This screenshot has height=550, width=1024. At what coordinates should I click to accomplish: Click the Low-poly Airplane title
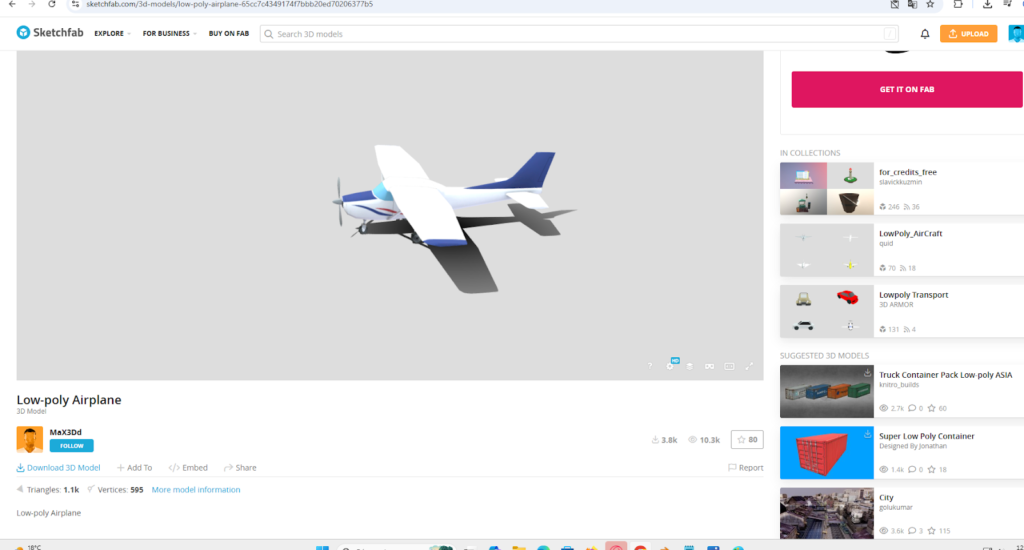[x=69, y=400]
